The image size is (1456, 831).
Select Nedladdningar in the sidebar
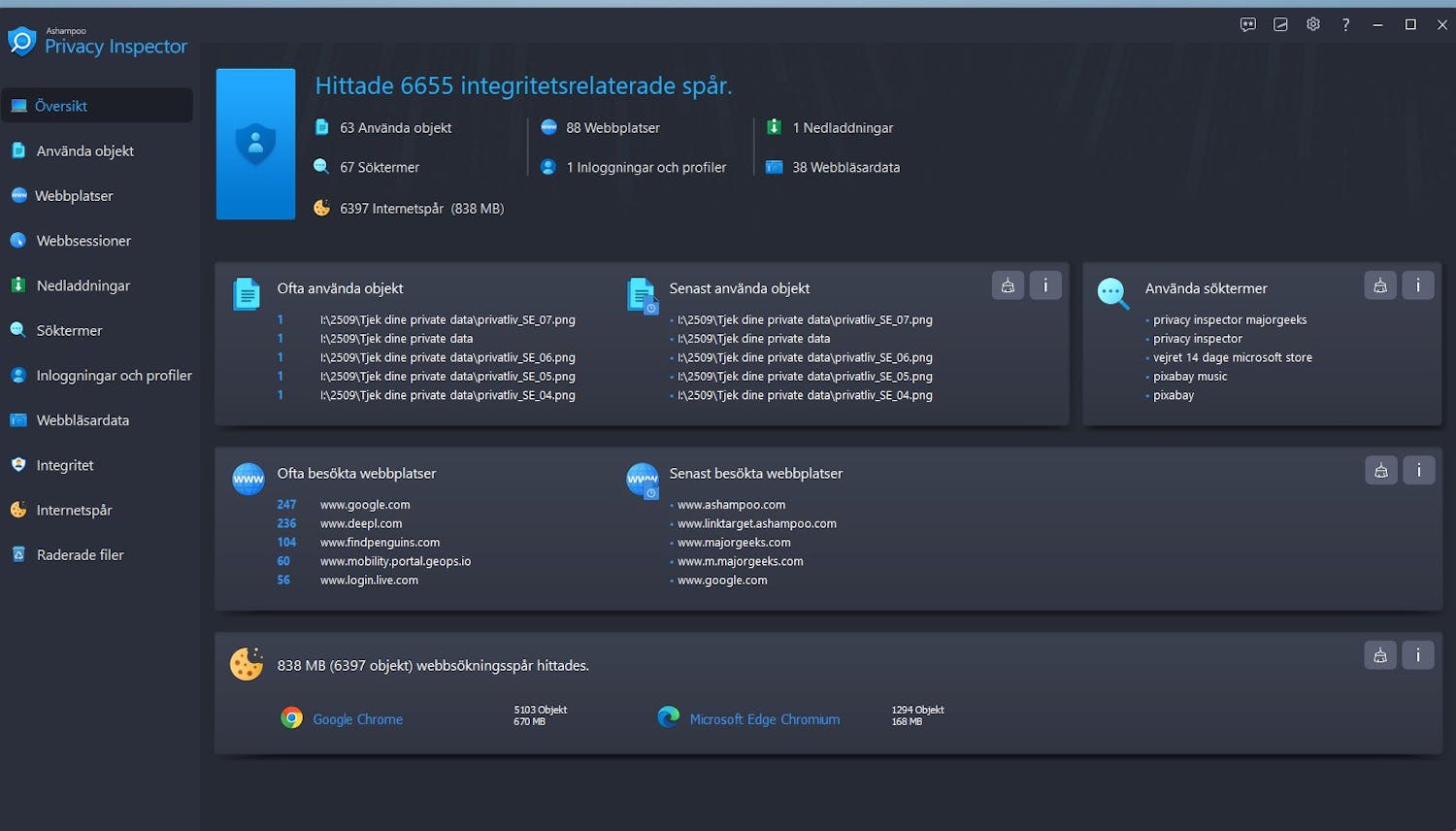83,285
